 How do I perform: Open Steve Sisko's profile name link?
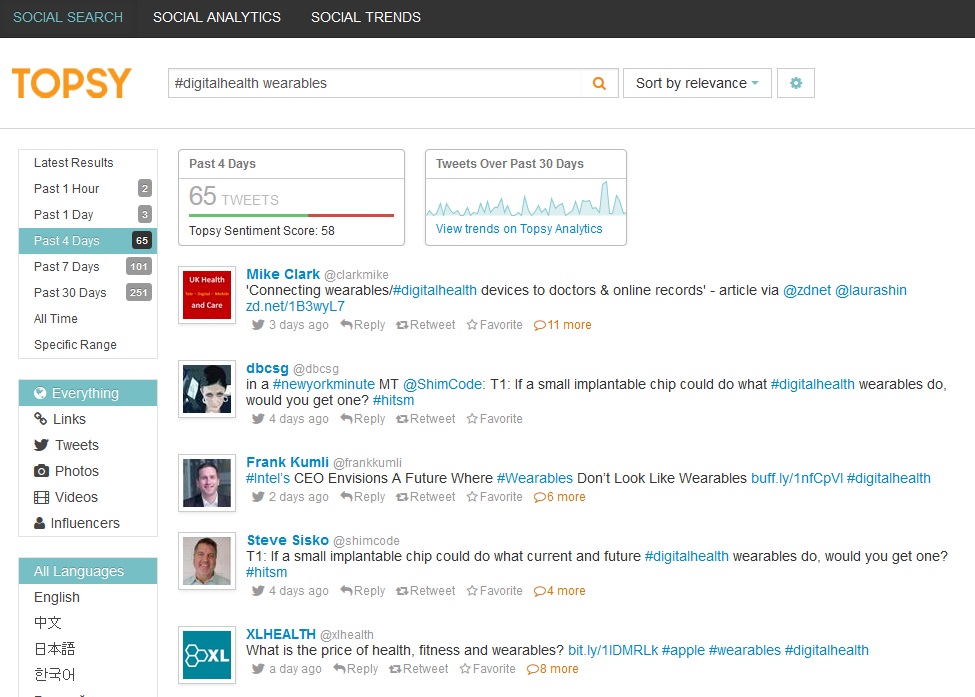click(x=287, y=540)
